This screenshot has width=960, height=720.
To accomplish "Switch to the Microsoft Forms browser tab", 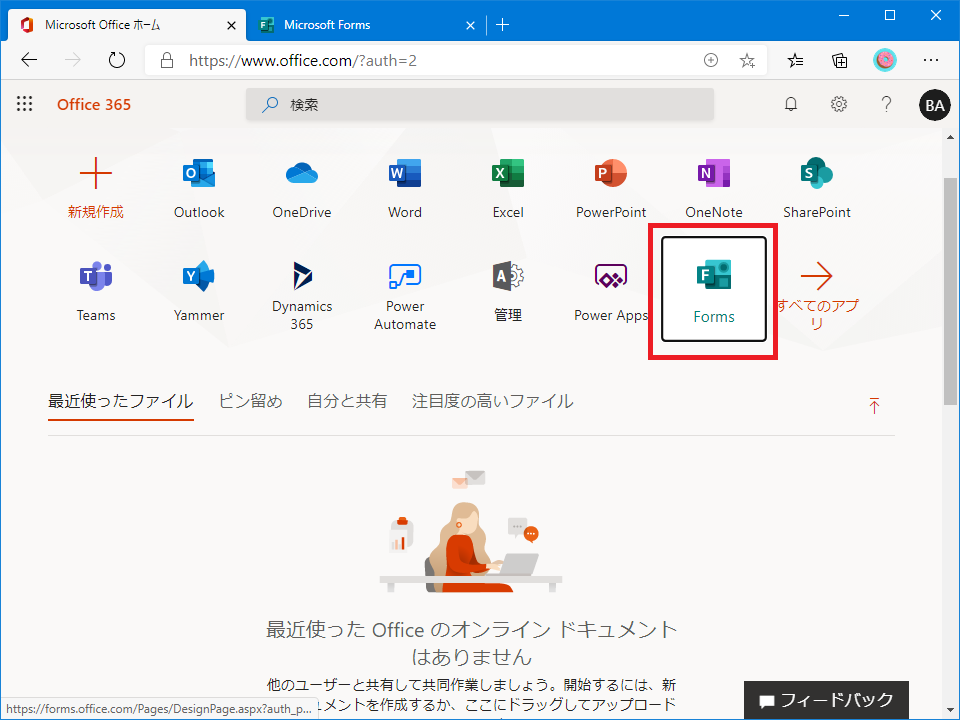I will coord(367,25).
